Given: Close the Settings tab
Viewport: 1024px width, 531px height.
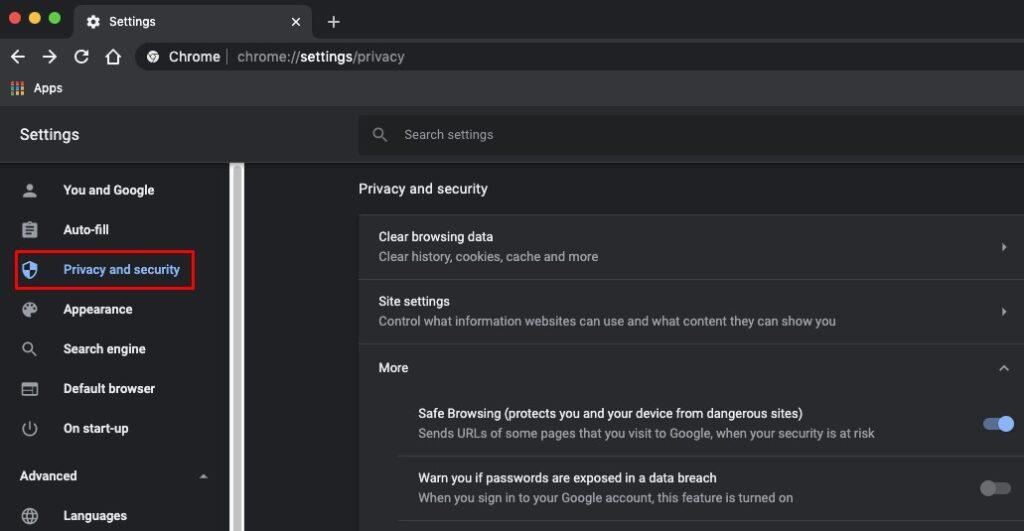Looking at the screenshot, I should pyautogui.click(x=296, y=22).
